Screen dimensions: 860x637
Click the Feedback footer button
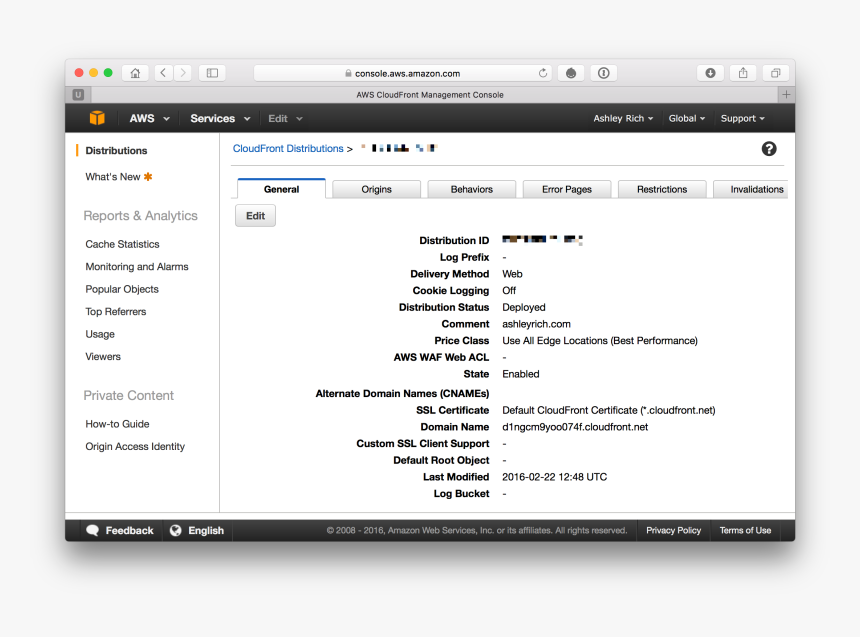120,531
